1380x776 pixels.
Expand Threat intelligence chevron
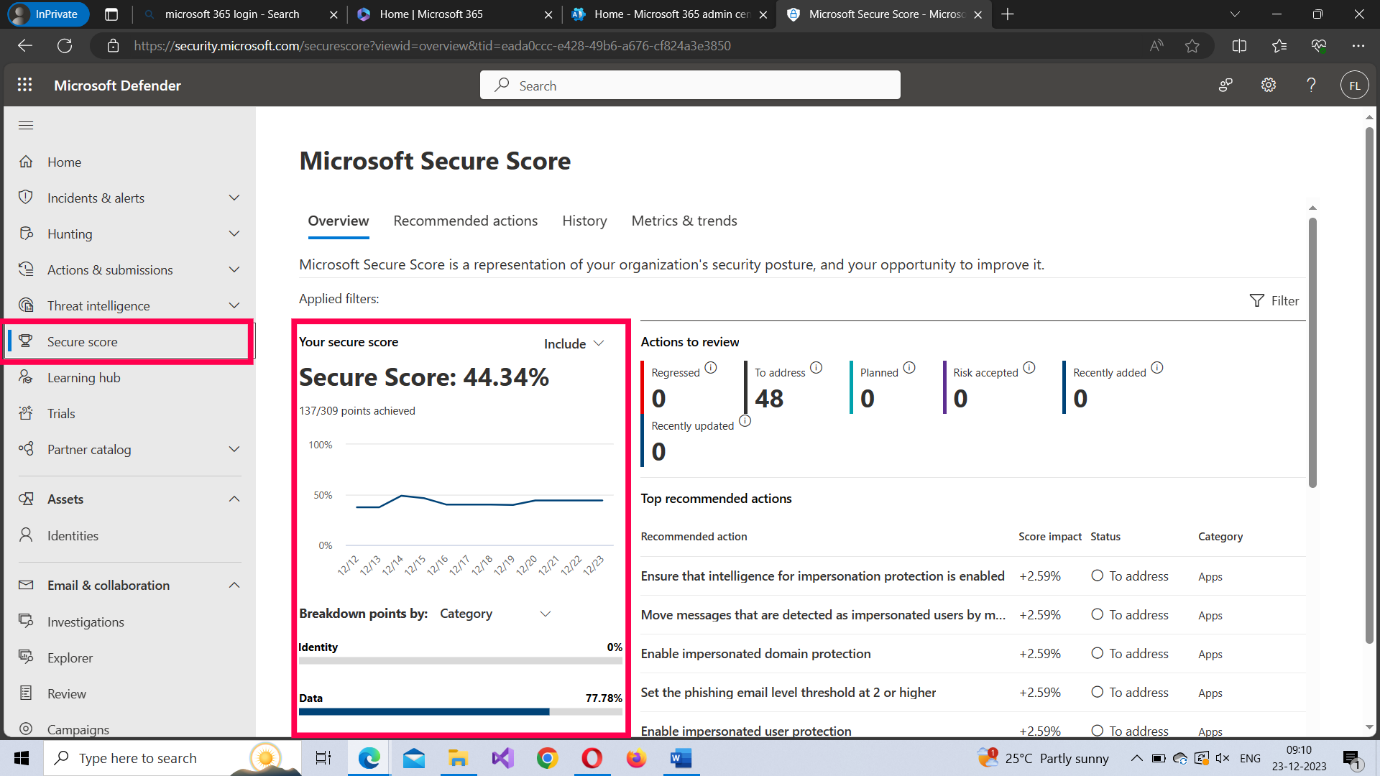point(234,305)
